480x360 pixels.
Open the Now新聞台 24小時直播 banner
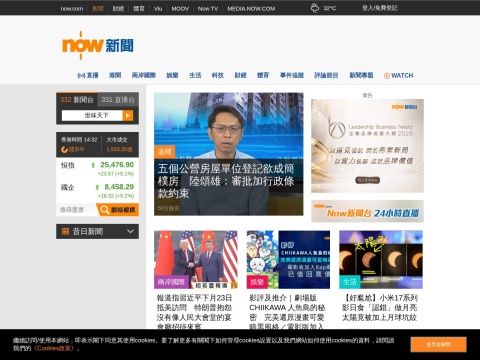367,211
